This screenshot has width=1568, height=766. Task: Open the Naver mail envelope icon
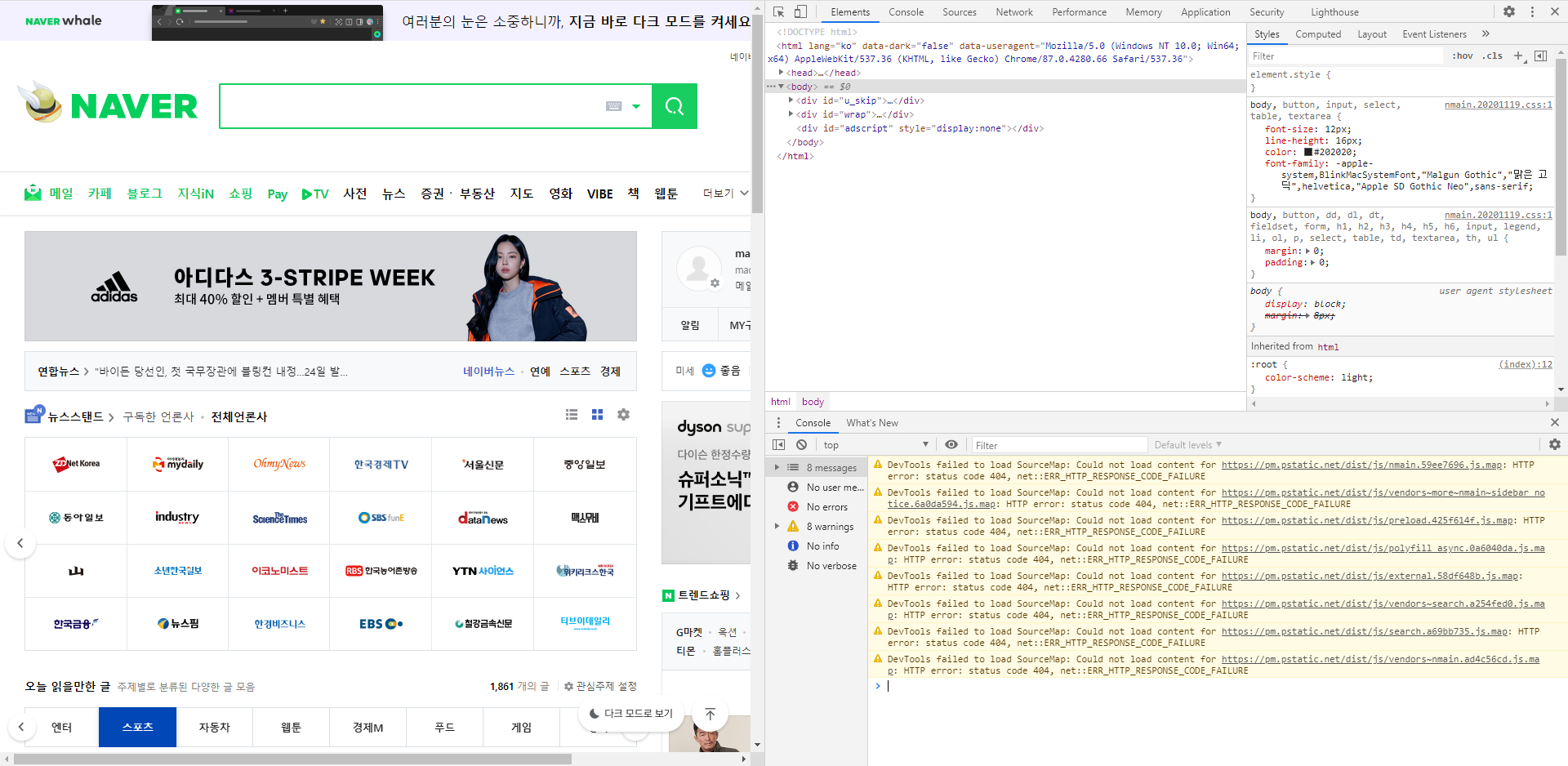click(33, 193)
